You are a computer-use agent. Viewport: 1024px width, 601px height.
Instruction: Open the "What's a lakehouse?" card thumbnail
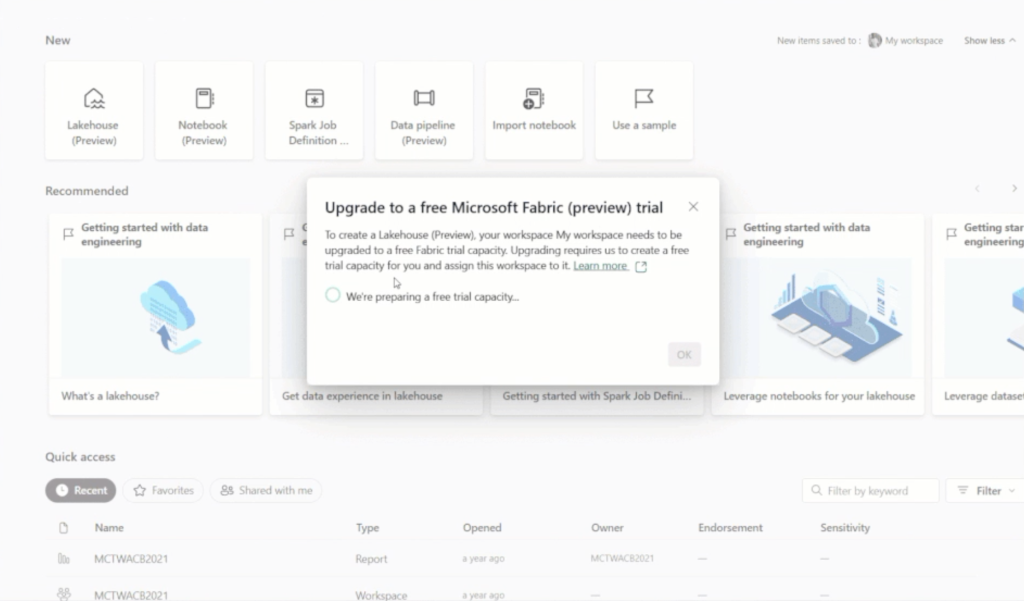pos(155,317)
